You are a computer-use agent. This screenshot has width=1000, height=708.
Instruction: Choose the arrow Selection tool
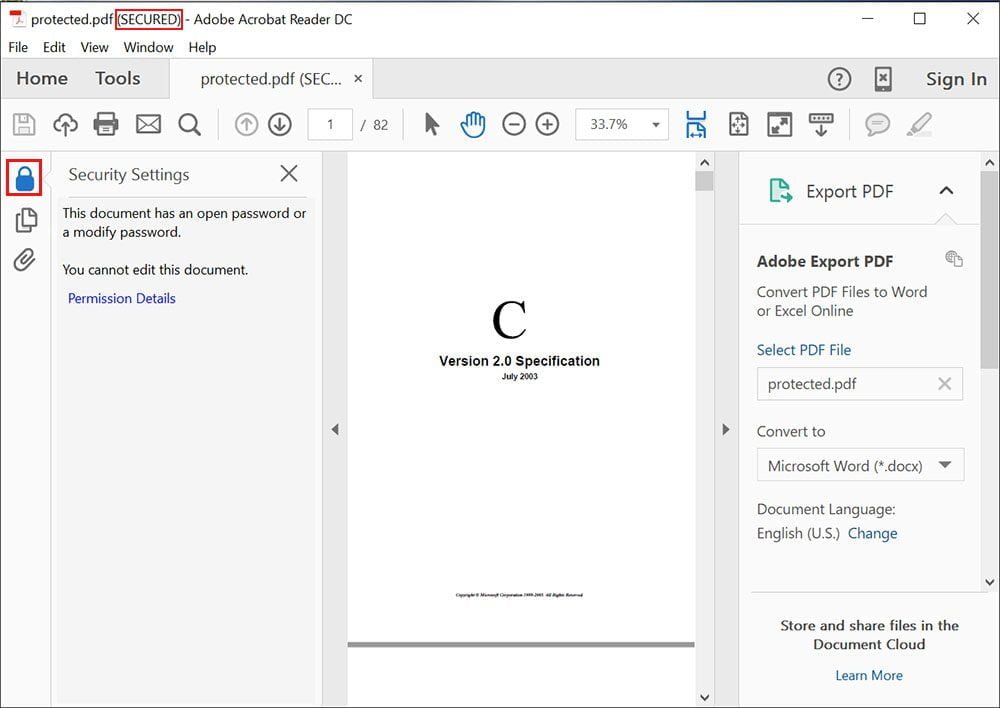click(x=431, y=124)
